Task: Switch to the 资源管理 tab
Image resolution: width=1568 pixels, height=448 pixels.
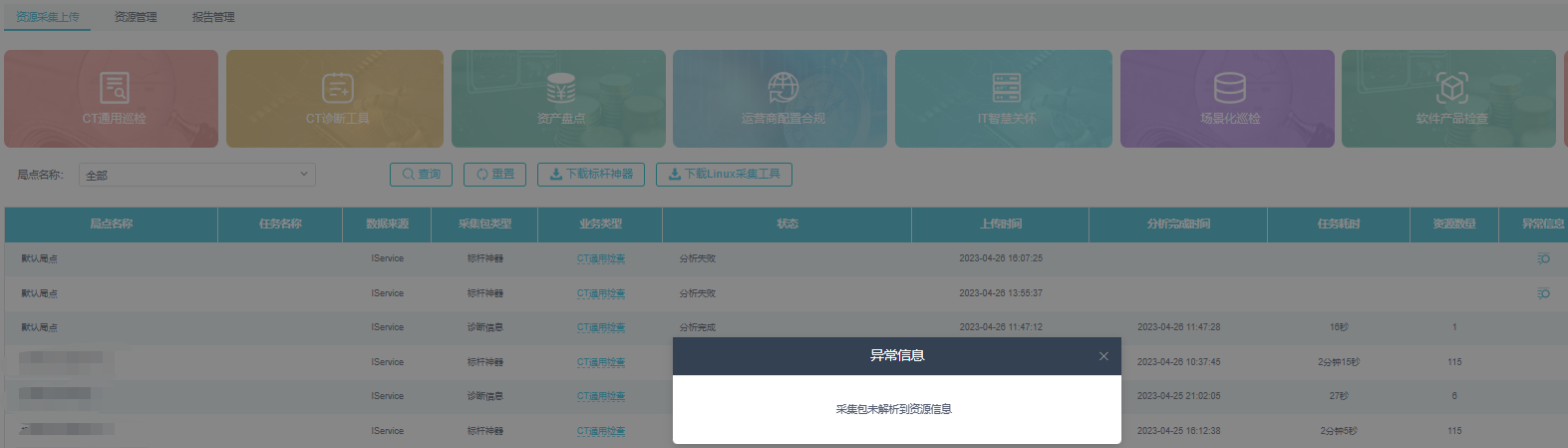Action: [x=136, y=17]
